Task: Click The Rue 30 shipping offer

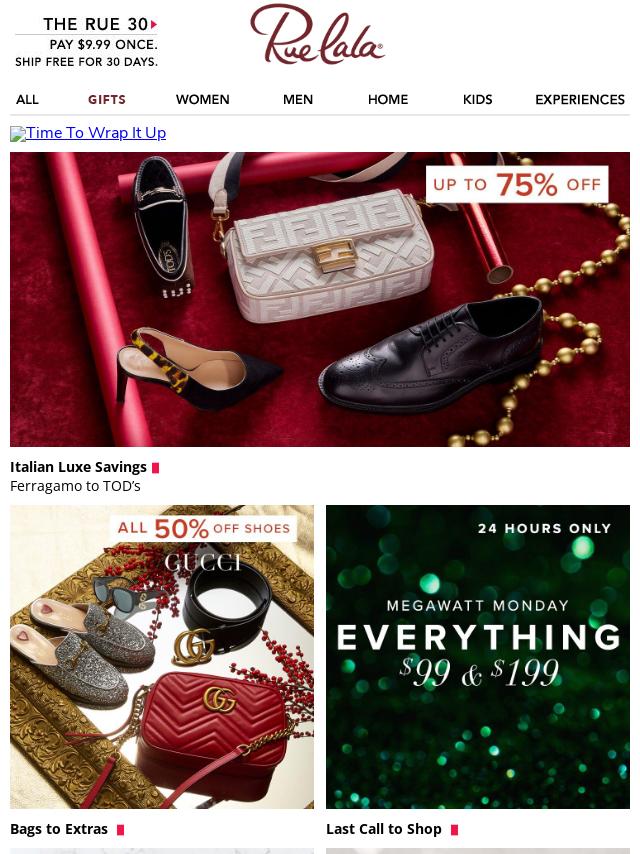Action: click(87, 42)
